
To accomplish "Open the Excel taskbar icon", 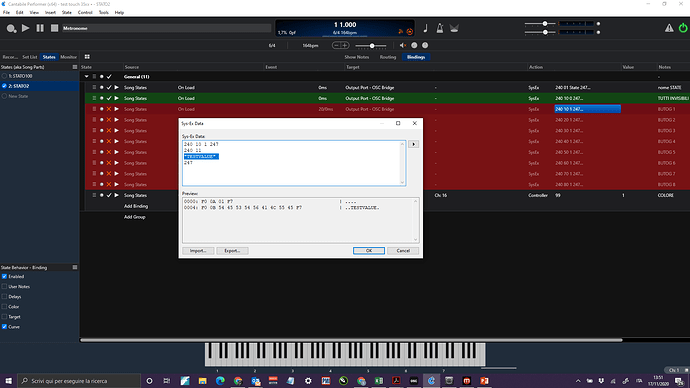I will click(378, 381).
